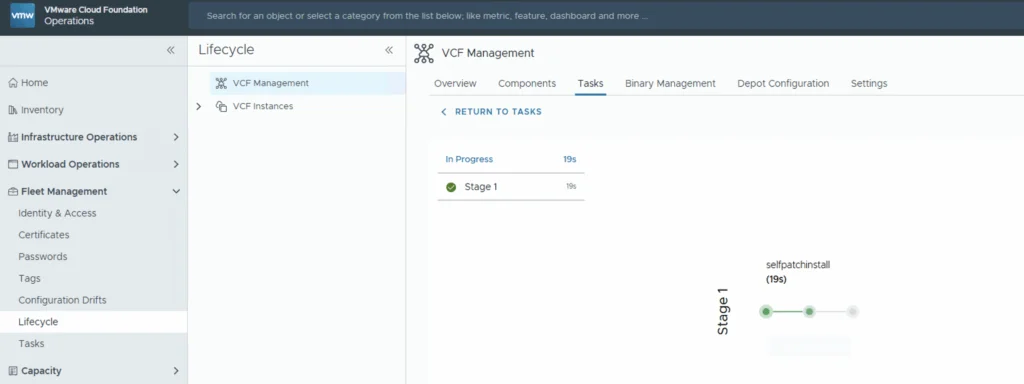Collapse Fleet Management chevron

[176, 192]
